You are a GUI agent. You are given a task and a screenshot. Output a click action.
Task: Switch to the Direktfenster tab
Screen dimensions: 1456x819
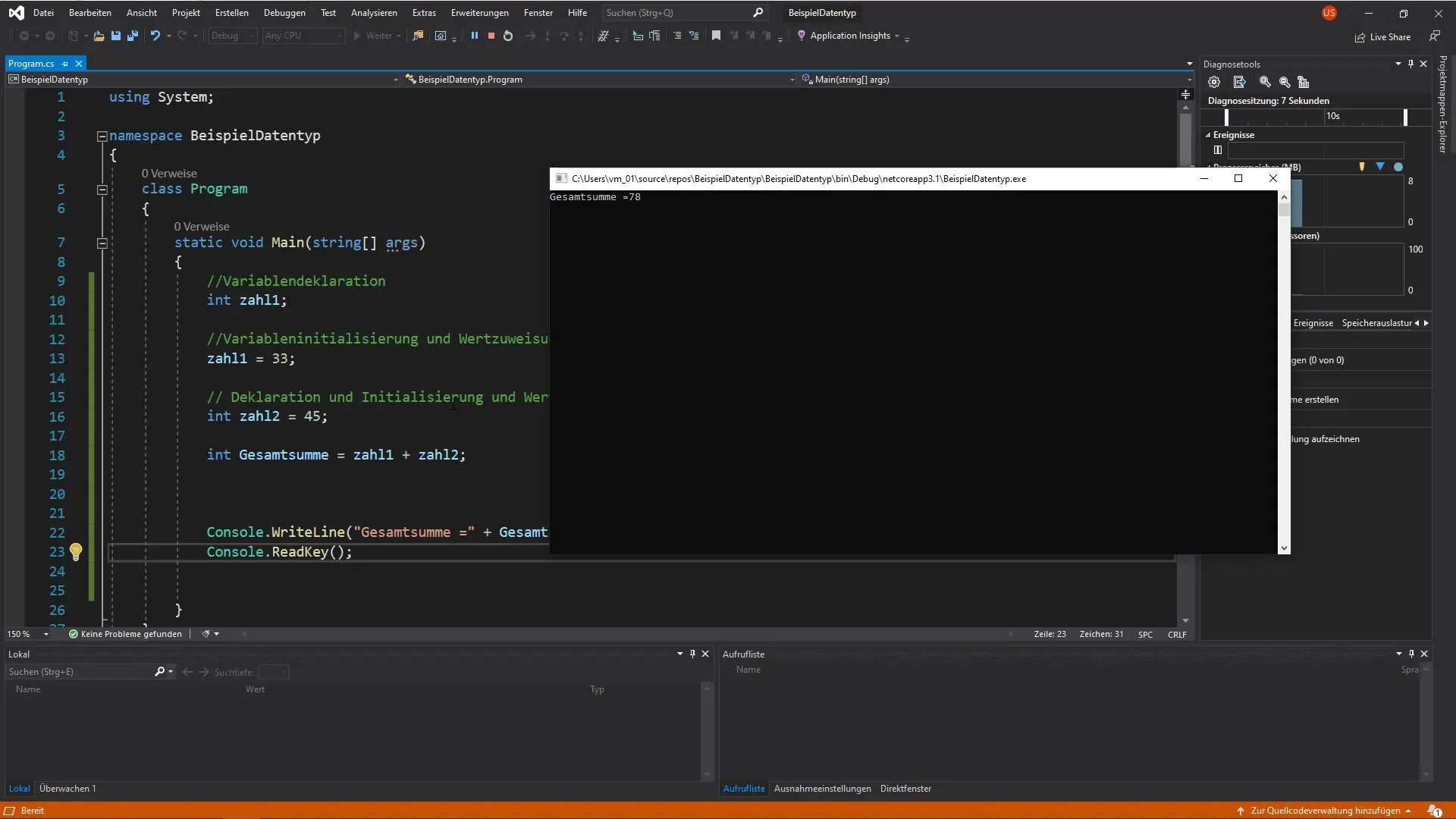point(905,789)
